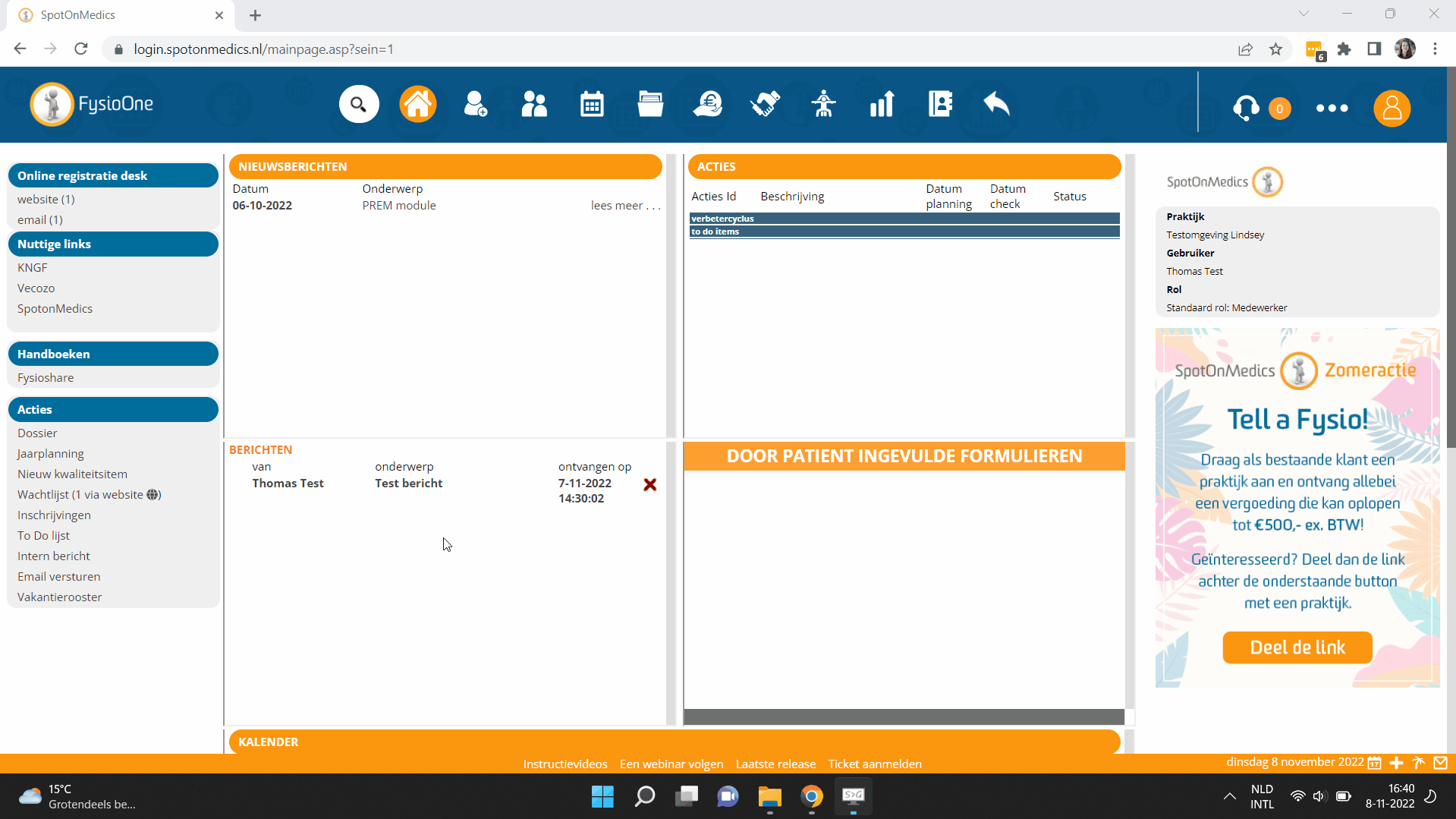
Task: Expand the to do items row
Action: tap(904, 232)
